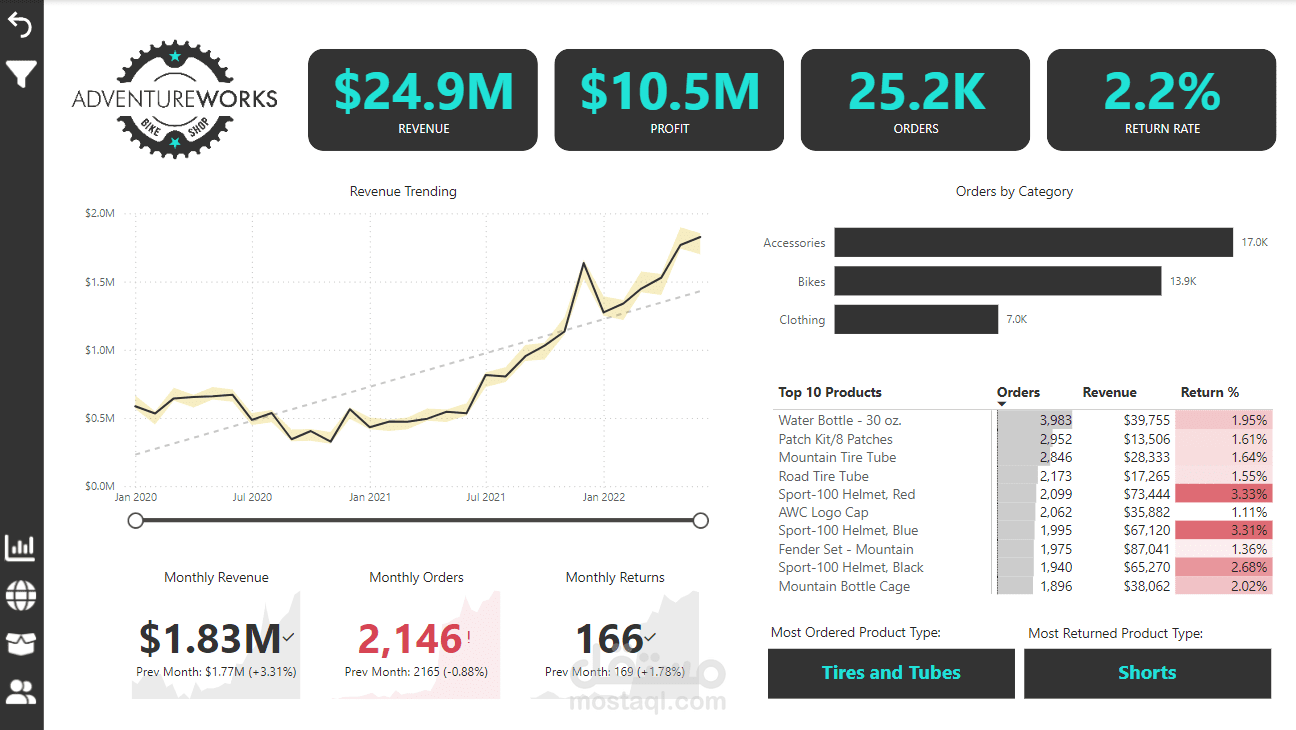Click the Return % column header
1296x730 pixels.
(1209, 392)
